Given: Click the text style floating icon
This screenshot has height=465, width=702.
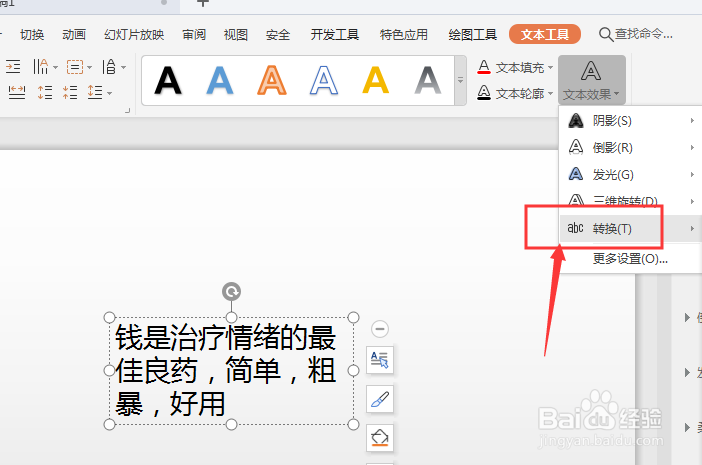Looking at the screenshot, I should point(380,359).
